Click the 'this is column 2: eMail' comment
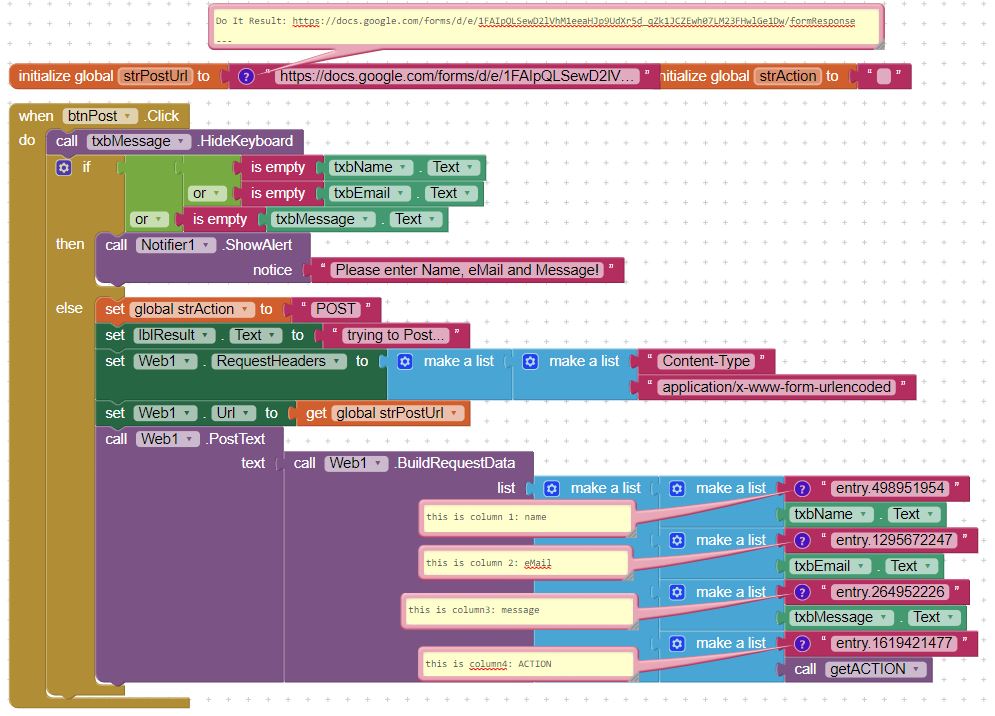 coord(524,562)
